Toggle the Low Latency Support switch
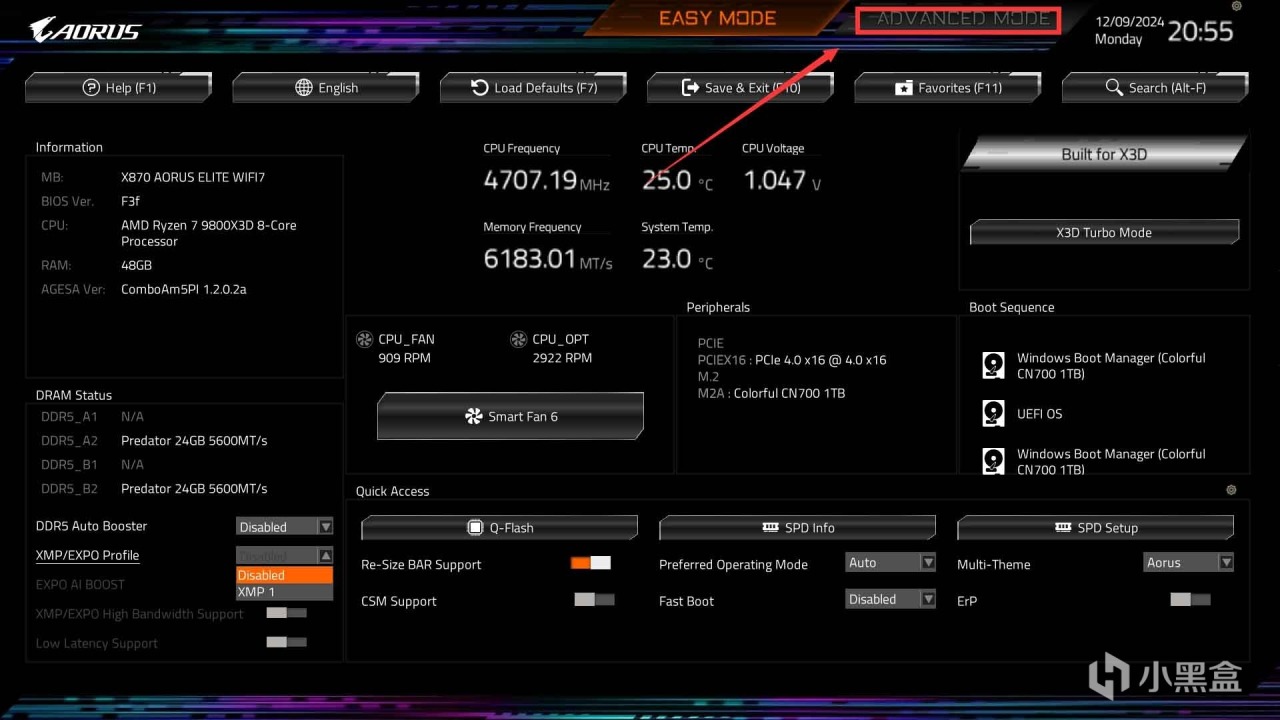The width and height of the screenshot is (1280, 720). click(x=286, y=642)
